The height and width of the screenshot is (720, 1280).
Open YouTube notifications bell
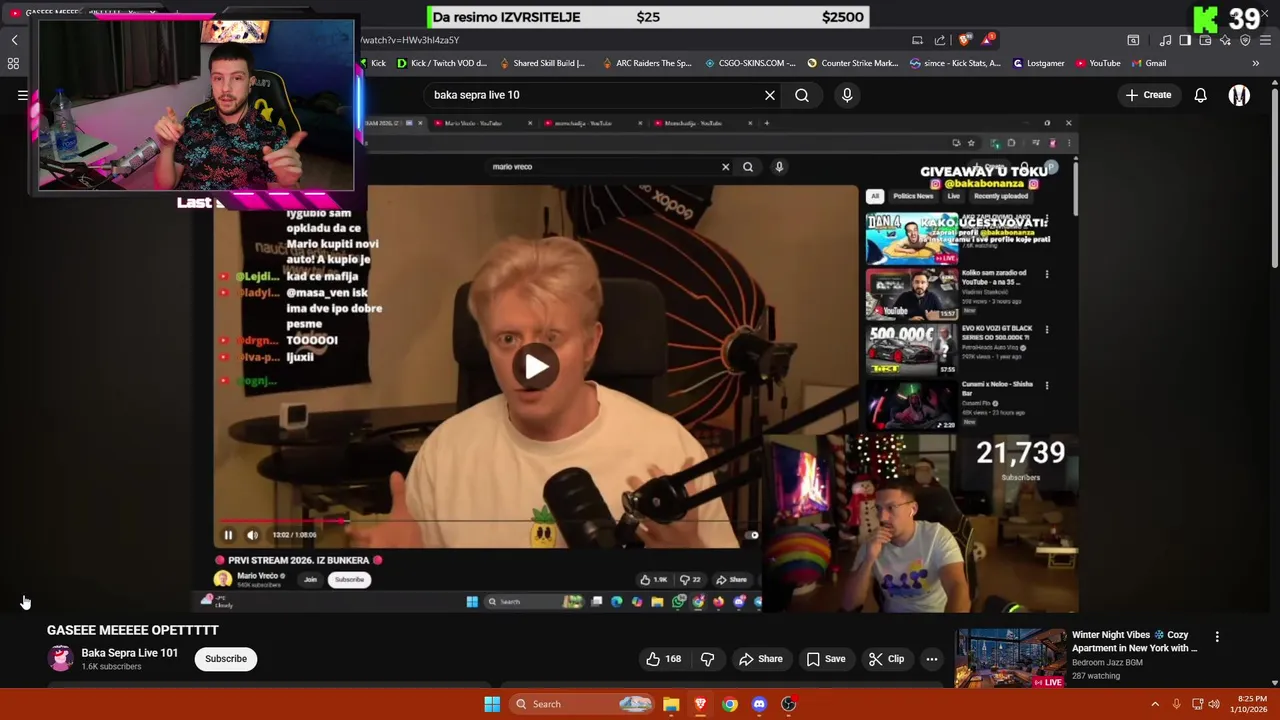pos(1200,95)
